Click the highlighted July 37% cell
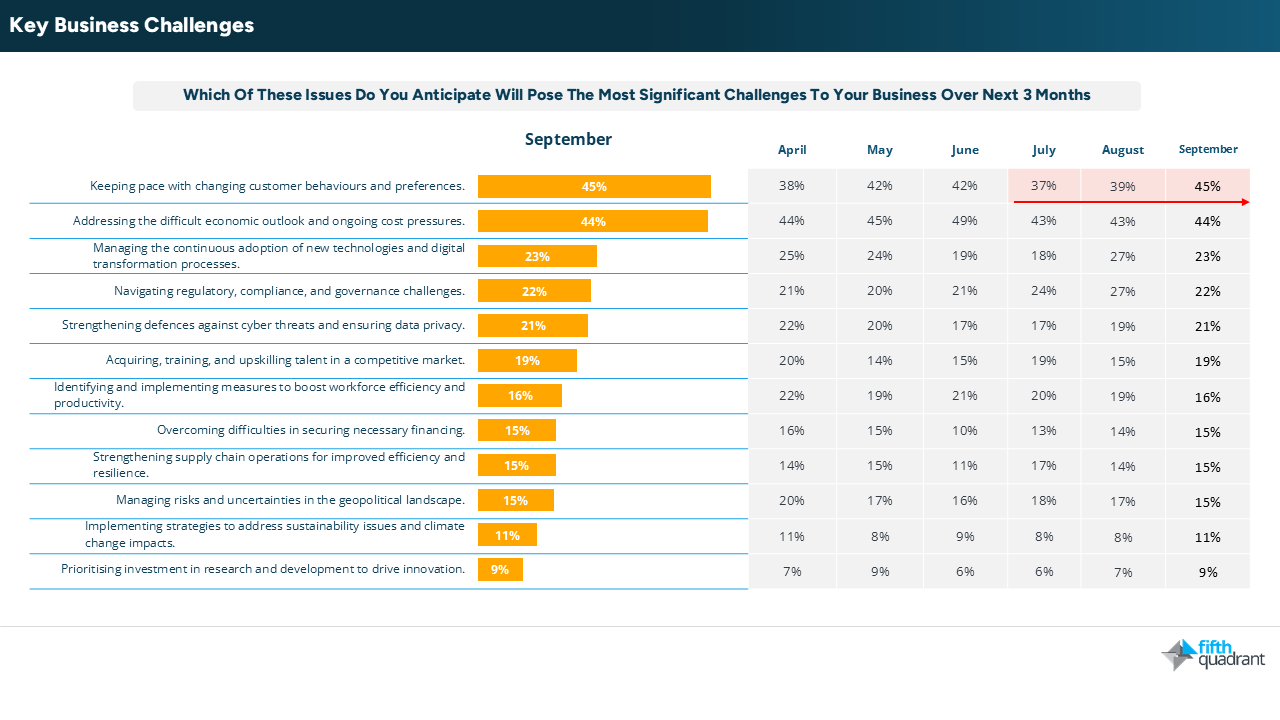 tap(1044, 186)
